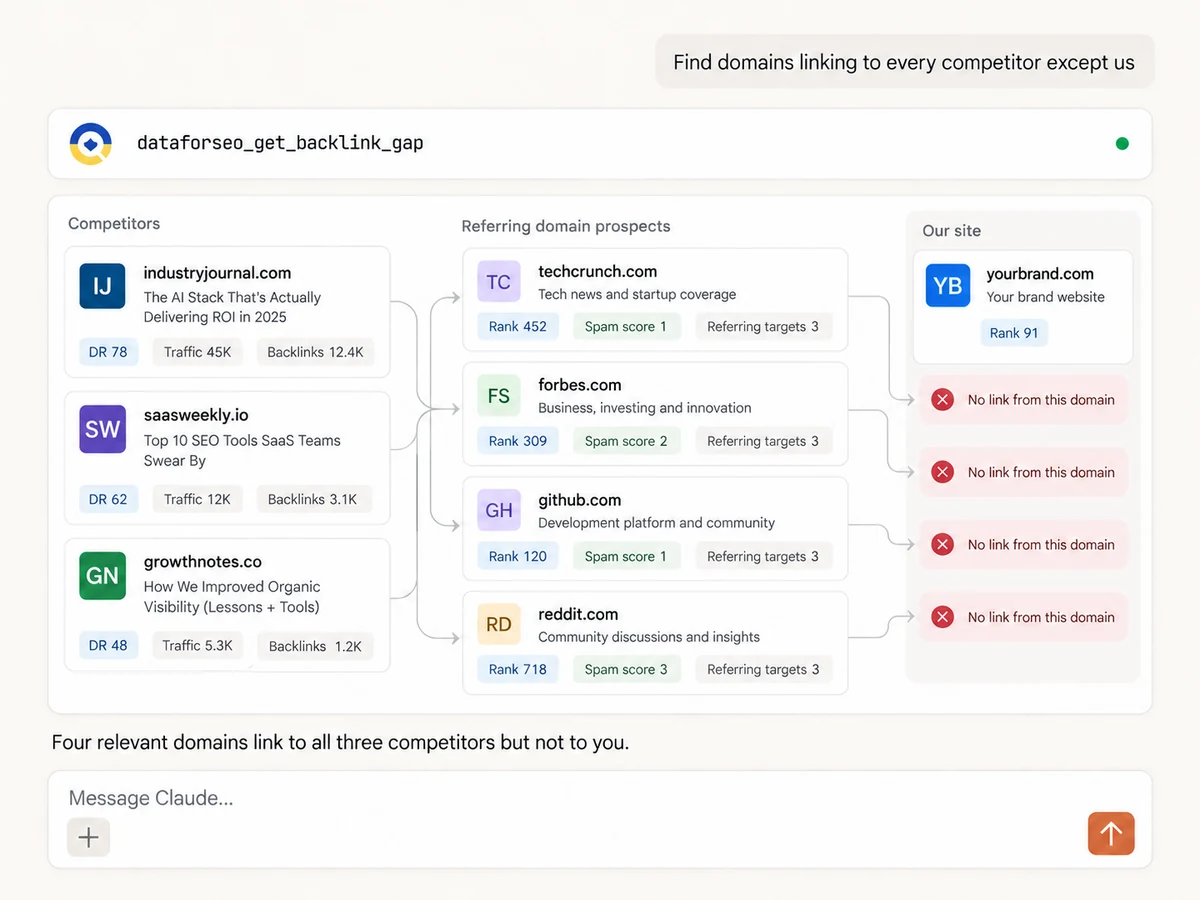Click the Rank 91 badge

click(1014, 333)
